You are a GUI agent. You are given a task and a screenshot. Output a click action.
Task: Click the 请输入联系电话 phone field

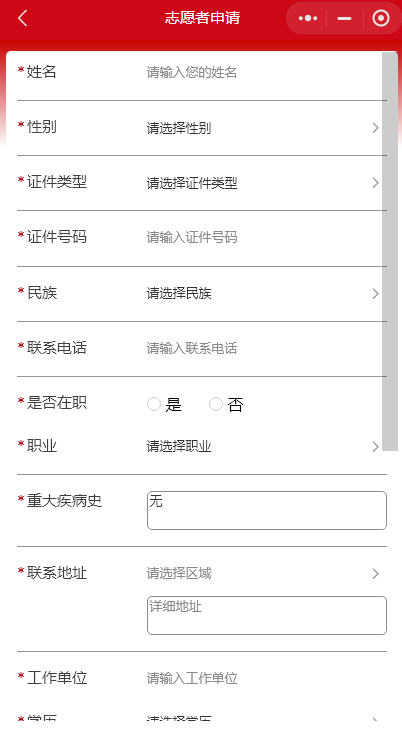(263, 348)
